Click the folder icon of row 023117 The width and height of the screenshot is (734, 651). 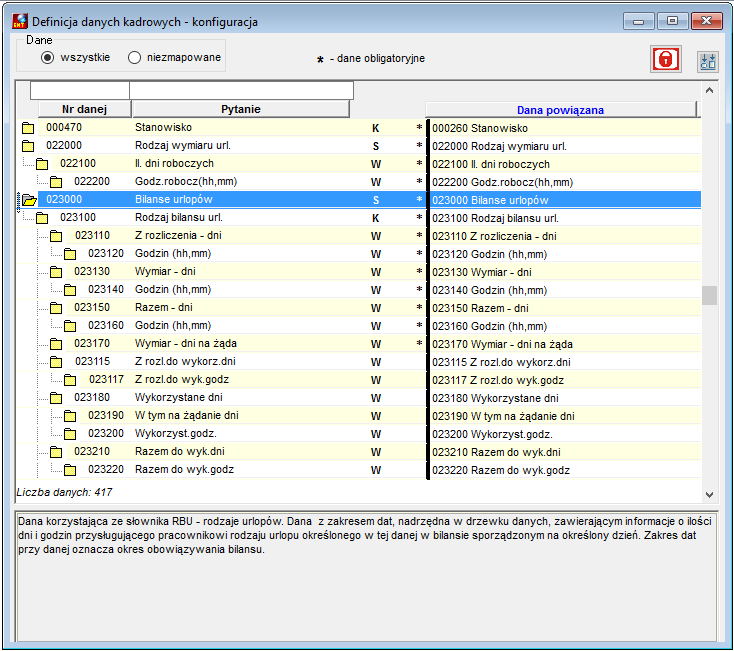point(70,380)
